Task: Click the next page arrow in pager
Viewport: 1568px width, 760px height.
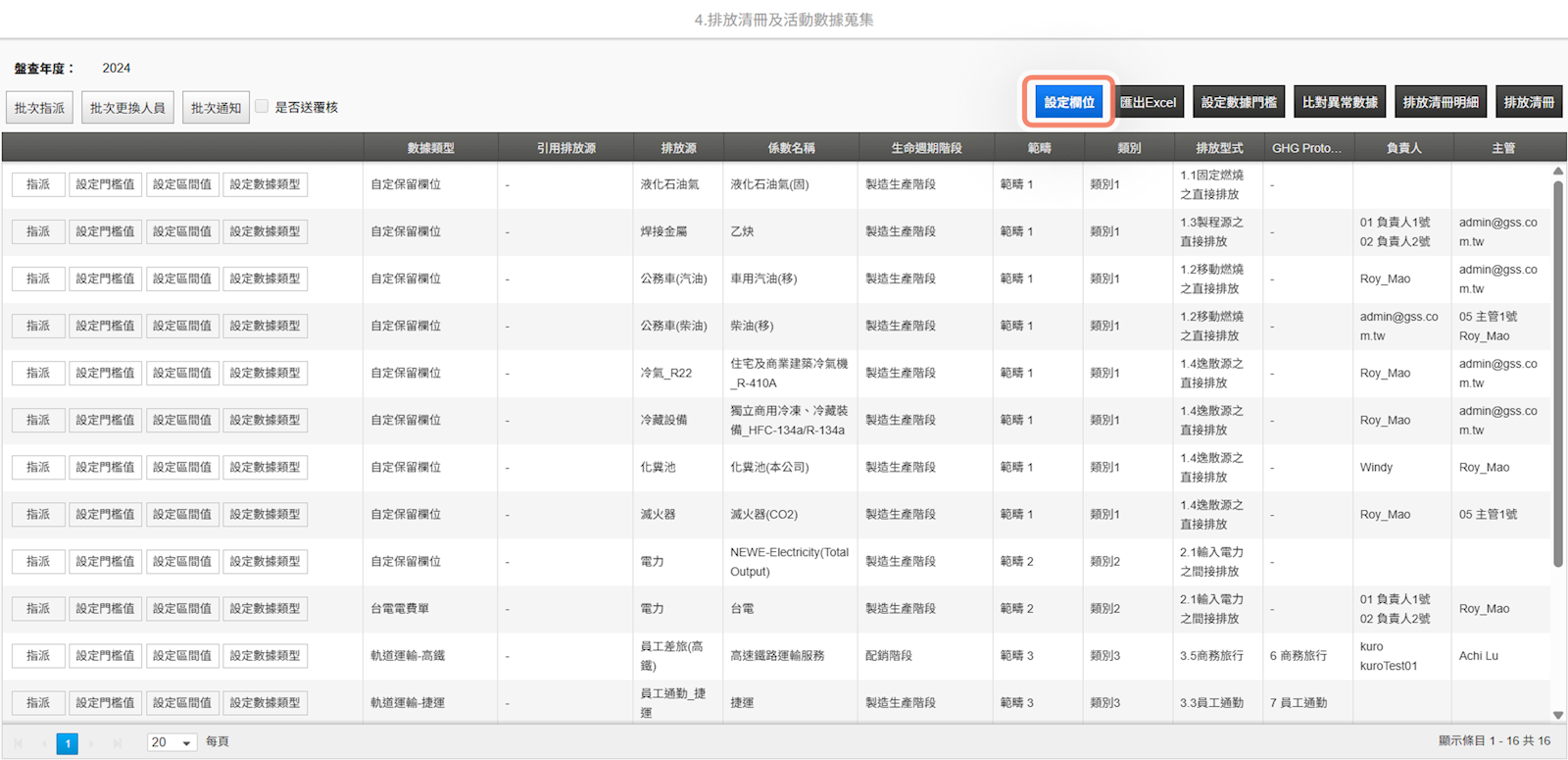Action: pos(92,743)
